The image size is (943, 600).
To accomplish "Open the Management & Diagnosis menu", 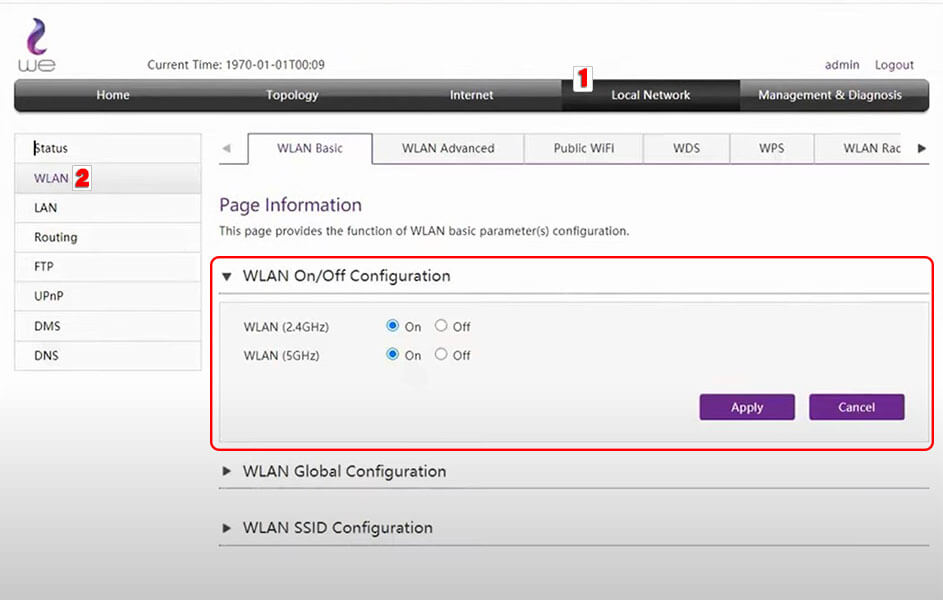I will (x=833, y=95).
